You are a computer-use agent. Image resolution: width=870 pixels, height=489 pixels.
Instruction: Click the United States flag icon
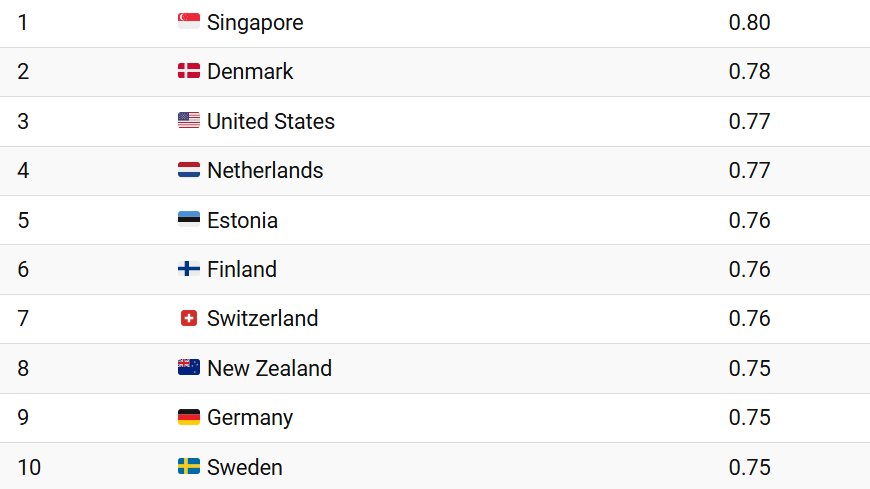pyautogui.click(x=189, y=121)
